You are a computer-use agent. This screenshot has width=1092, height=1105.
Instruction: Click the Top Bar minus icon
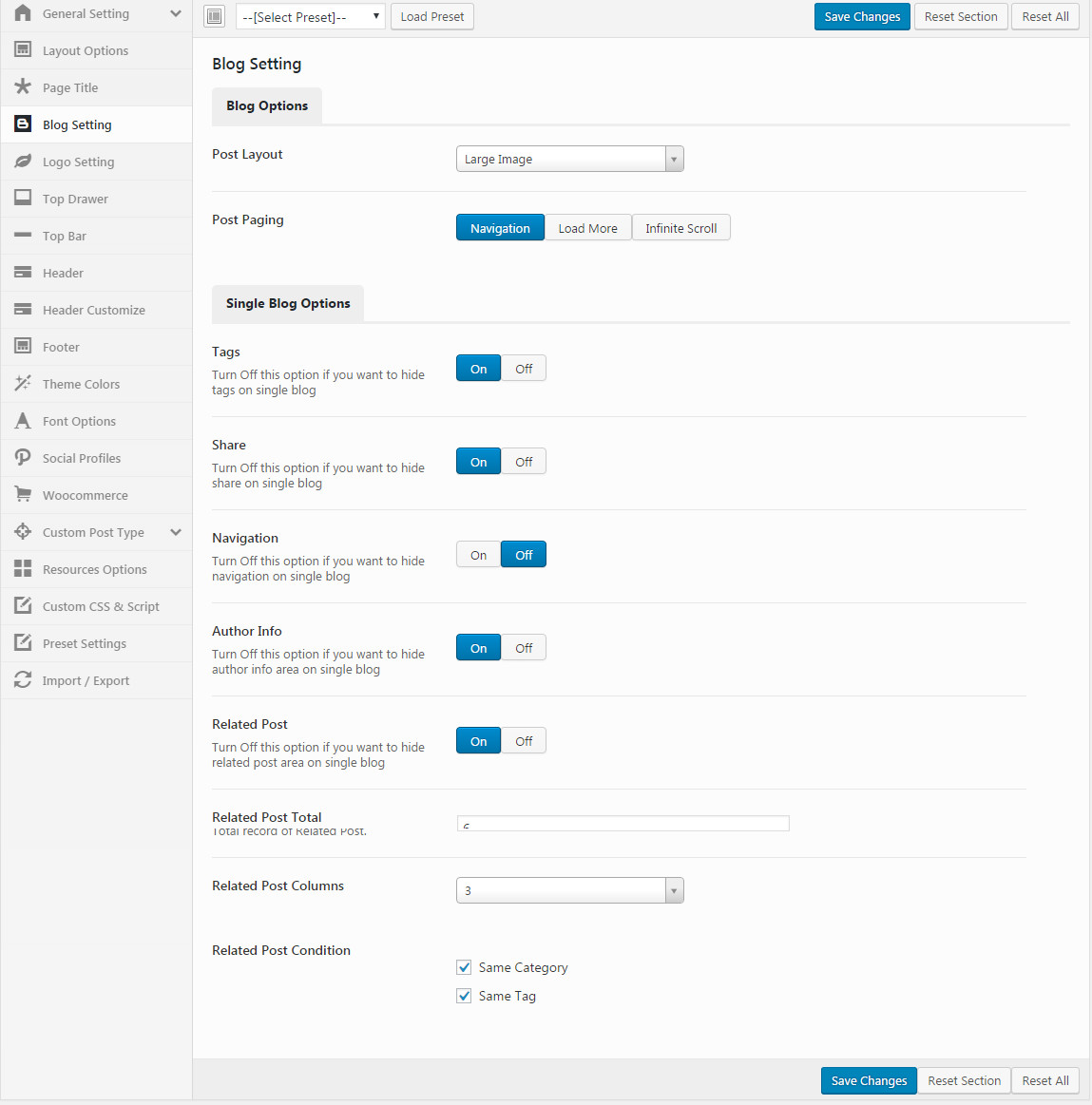[23, 235]
